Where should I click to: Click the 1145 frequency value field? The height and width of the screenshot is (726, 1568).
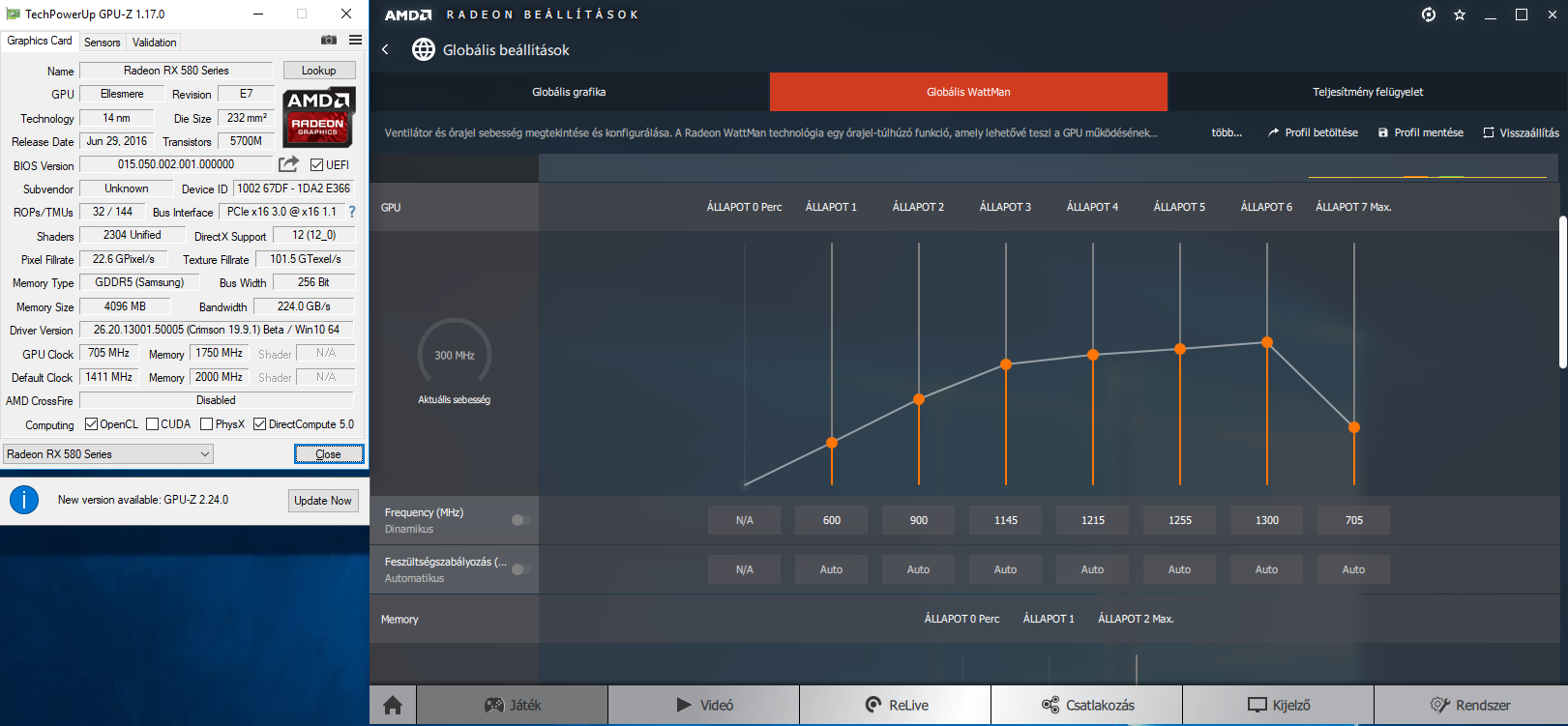point(1006,520)
